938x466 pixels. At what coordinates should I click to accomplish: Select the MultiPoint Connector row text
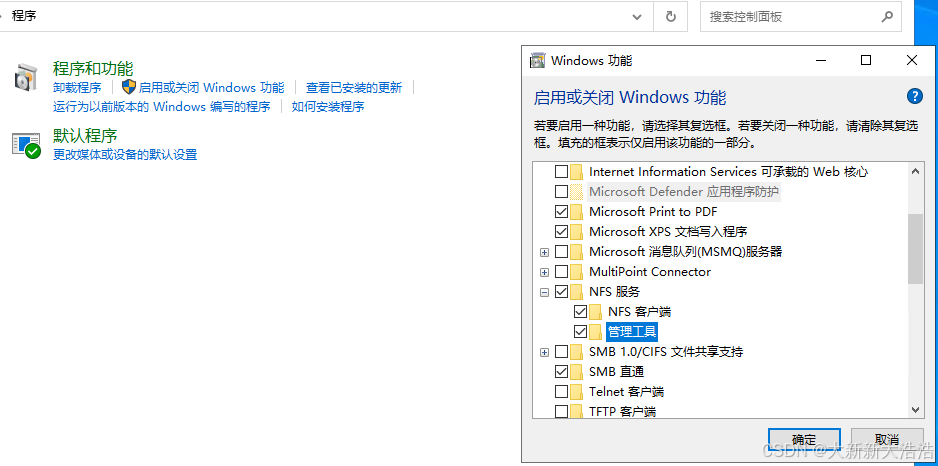tap(650, 272)
